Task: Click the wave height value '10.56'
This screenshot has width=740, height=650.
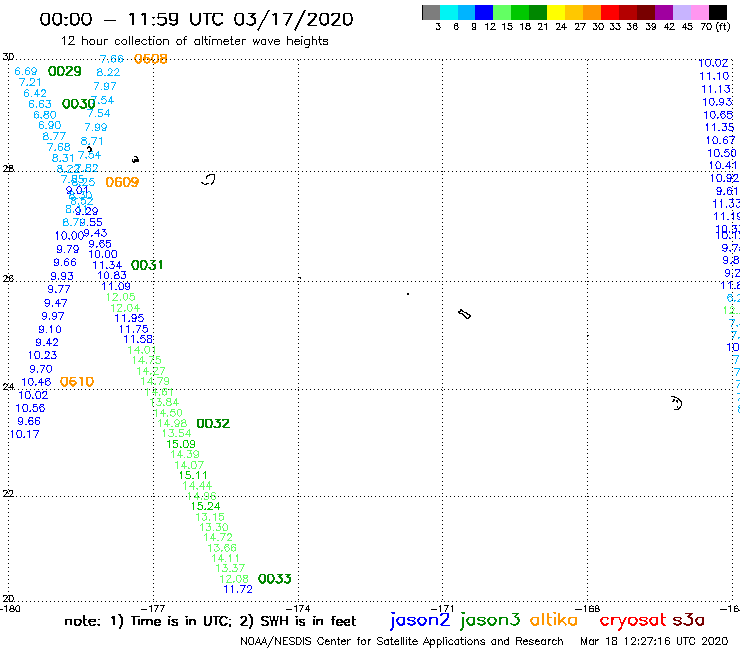Action: click(x=30, y=408)
